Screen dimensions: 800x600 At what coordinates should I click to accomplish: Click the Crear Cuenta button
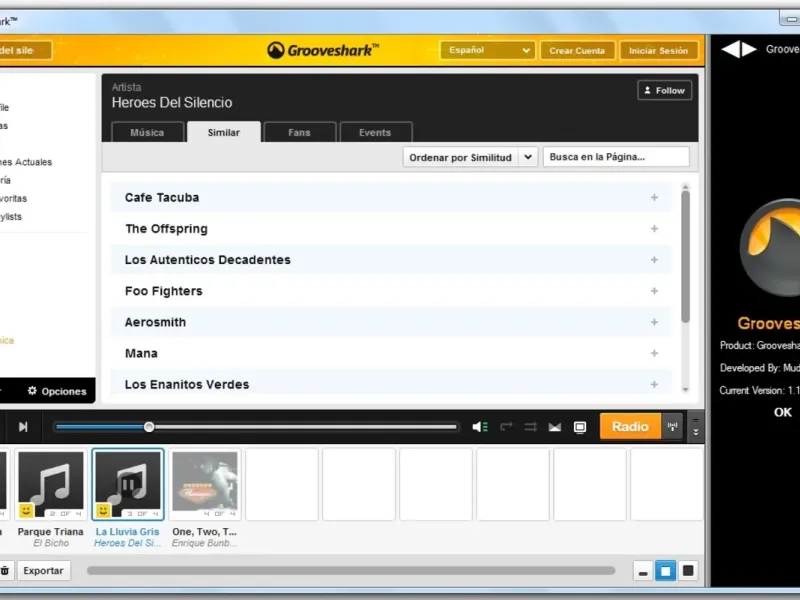577,51
